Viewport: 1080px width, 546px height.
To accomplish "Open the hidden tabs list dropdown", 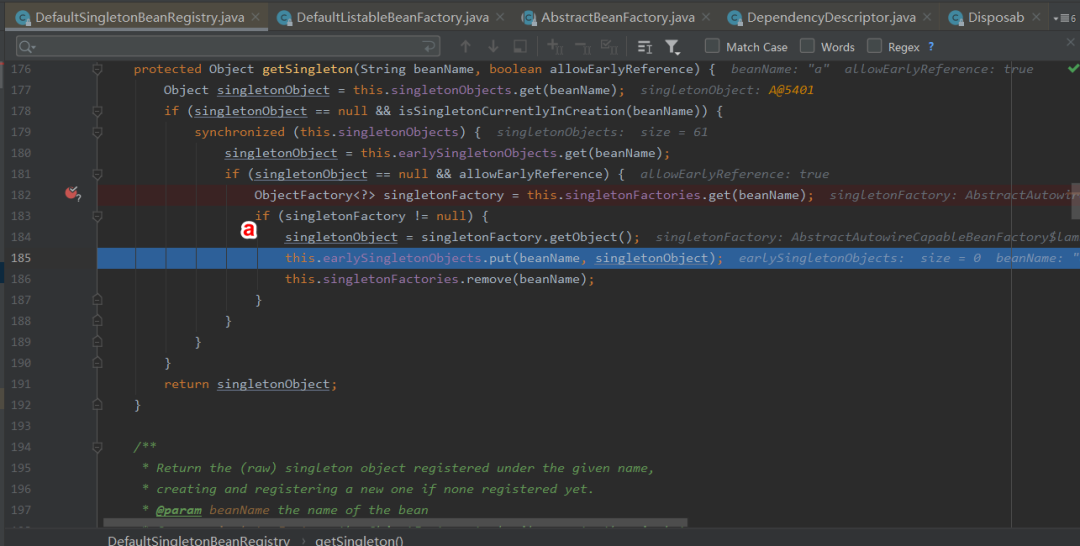I will [x=1064, y=18].
